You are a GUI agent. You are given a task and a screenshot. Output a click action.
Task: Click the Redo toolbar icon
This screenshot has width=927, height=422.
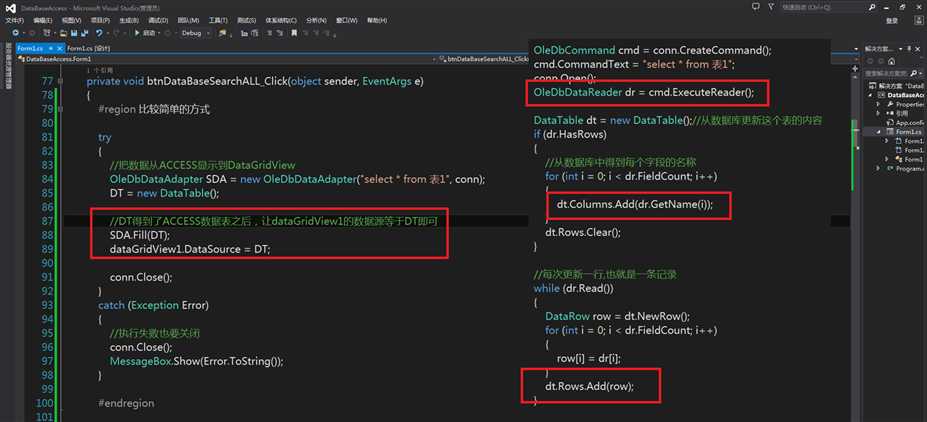[x=116, y=33]
